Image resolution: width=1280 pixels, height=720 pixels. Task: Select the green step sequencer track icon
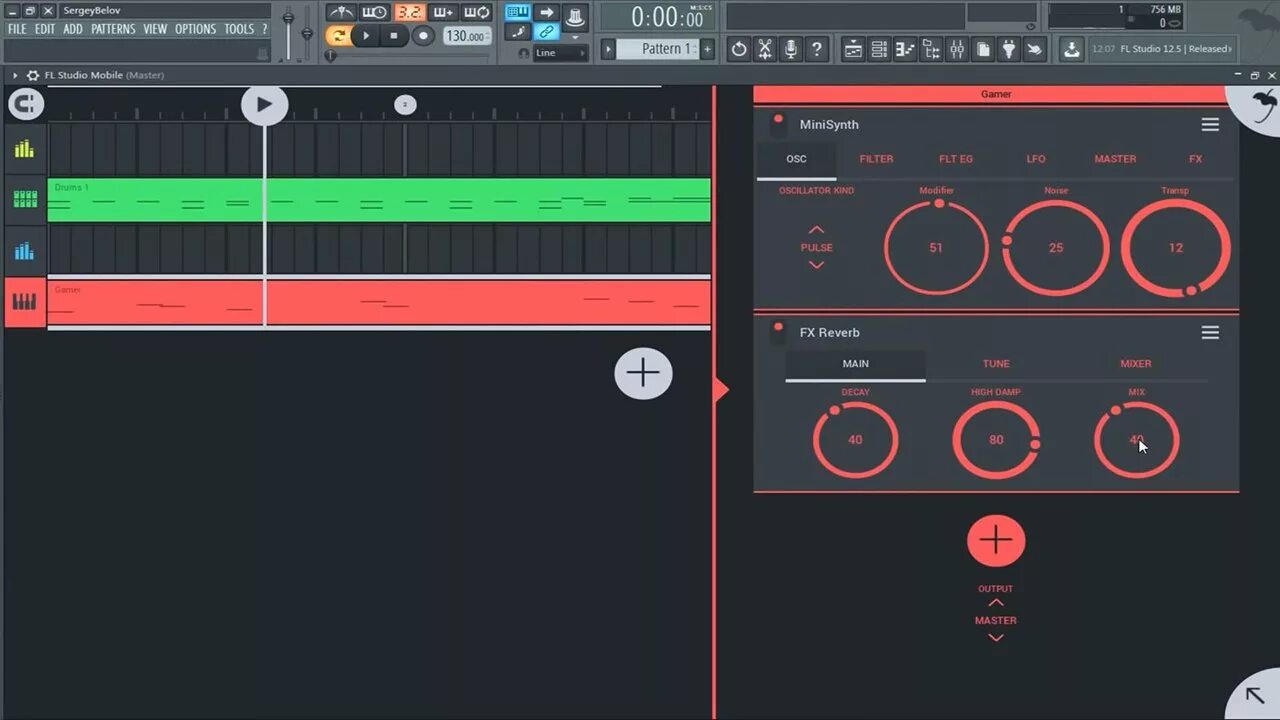coord(24,200)
